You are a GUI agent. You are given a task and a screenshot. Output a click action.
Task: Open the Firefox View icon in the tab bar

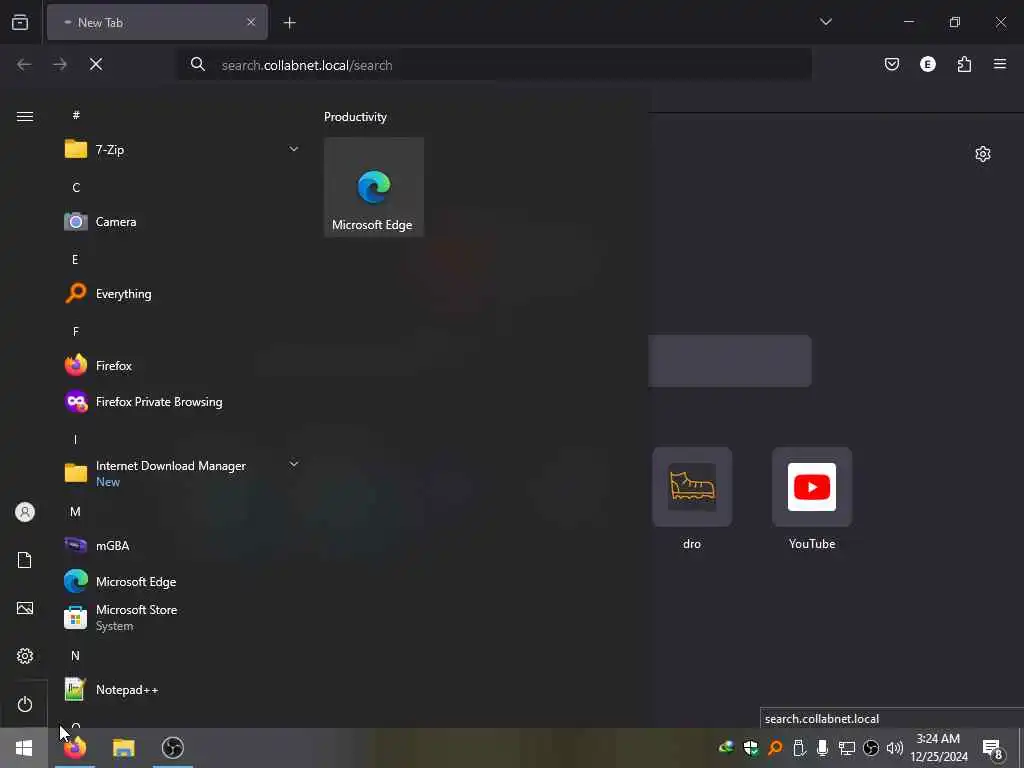point(20,22)
